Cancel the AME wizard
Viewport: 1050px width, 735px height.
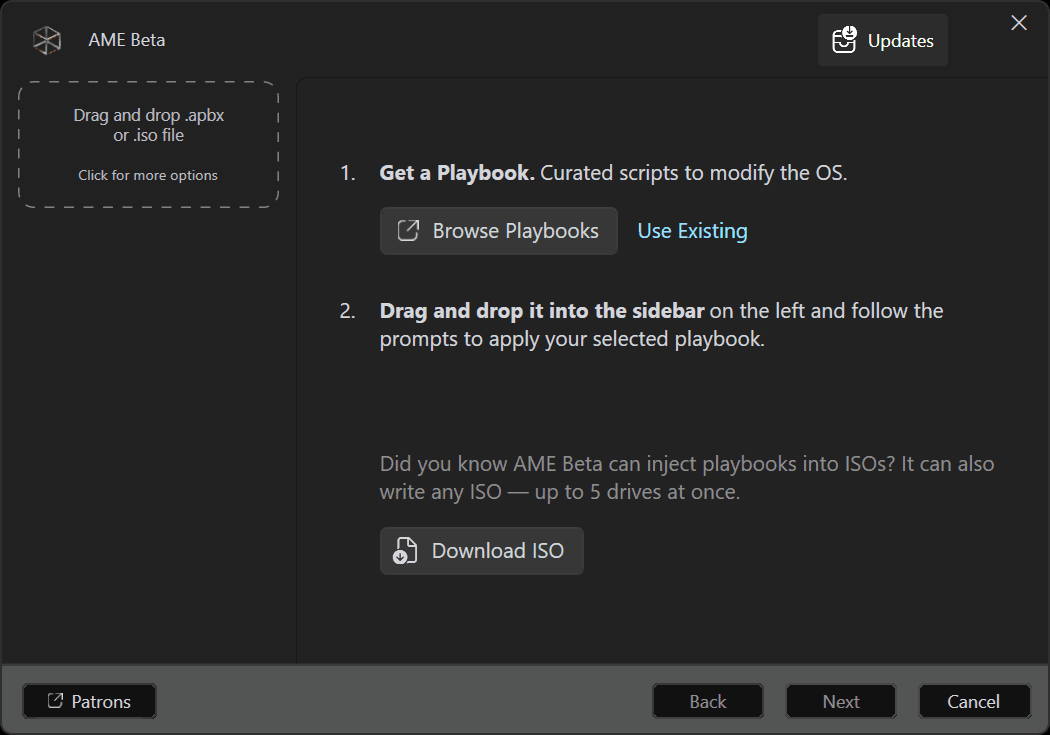[974, 702]
